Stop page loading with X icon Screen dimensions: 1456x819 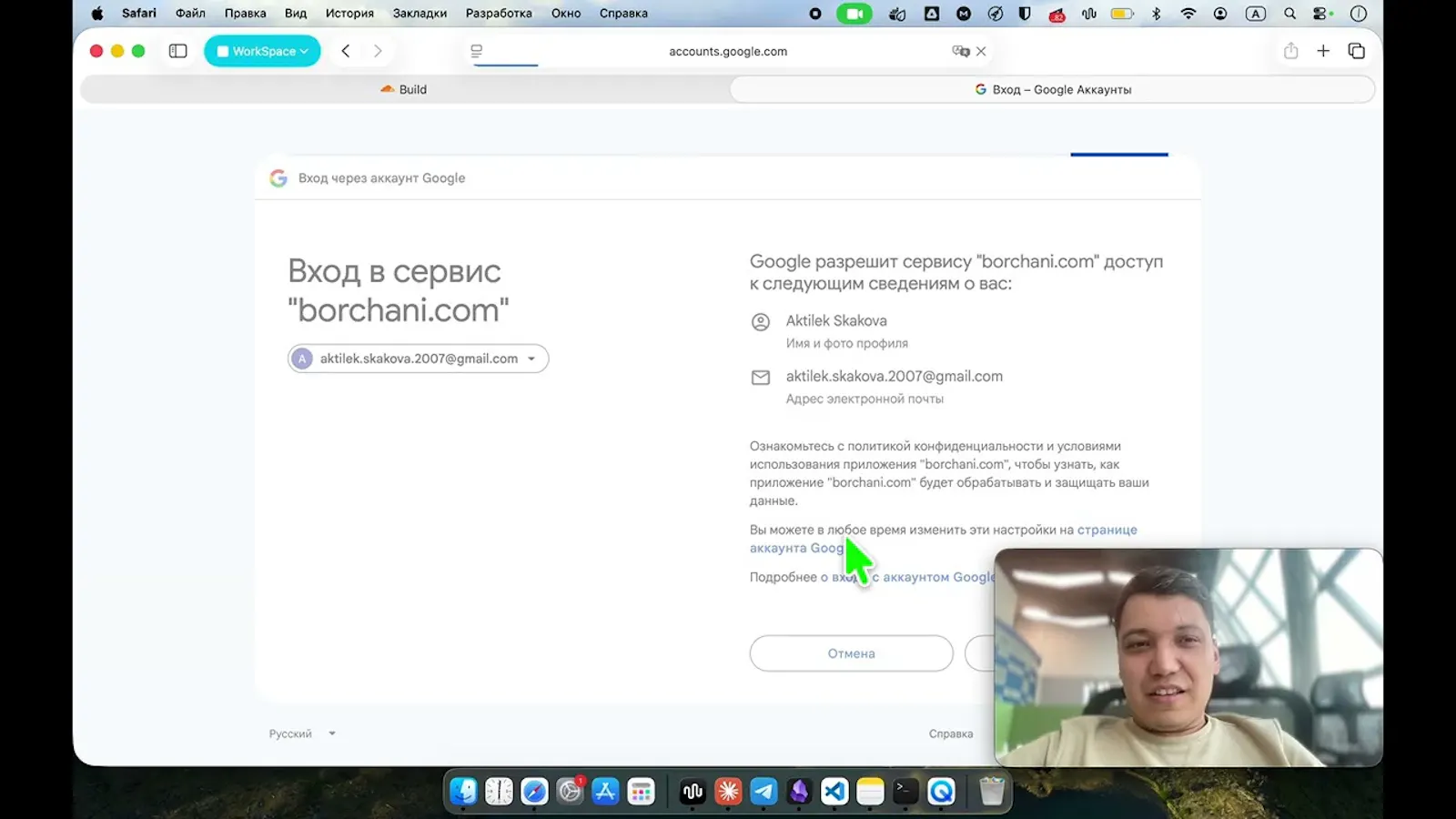981,51
